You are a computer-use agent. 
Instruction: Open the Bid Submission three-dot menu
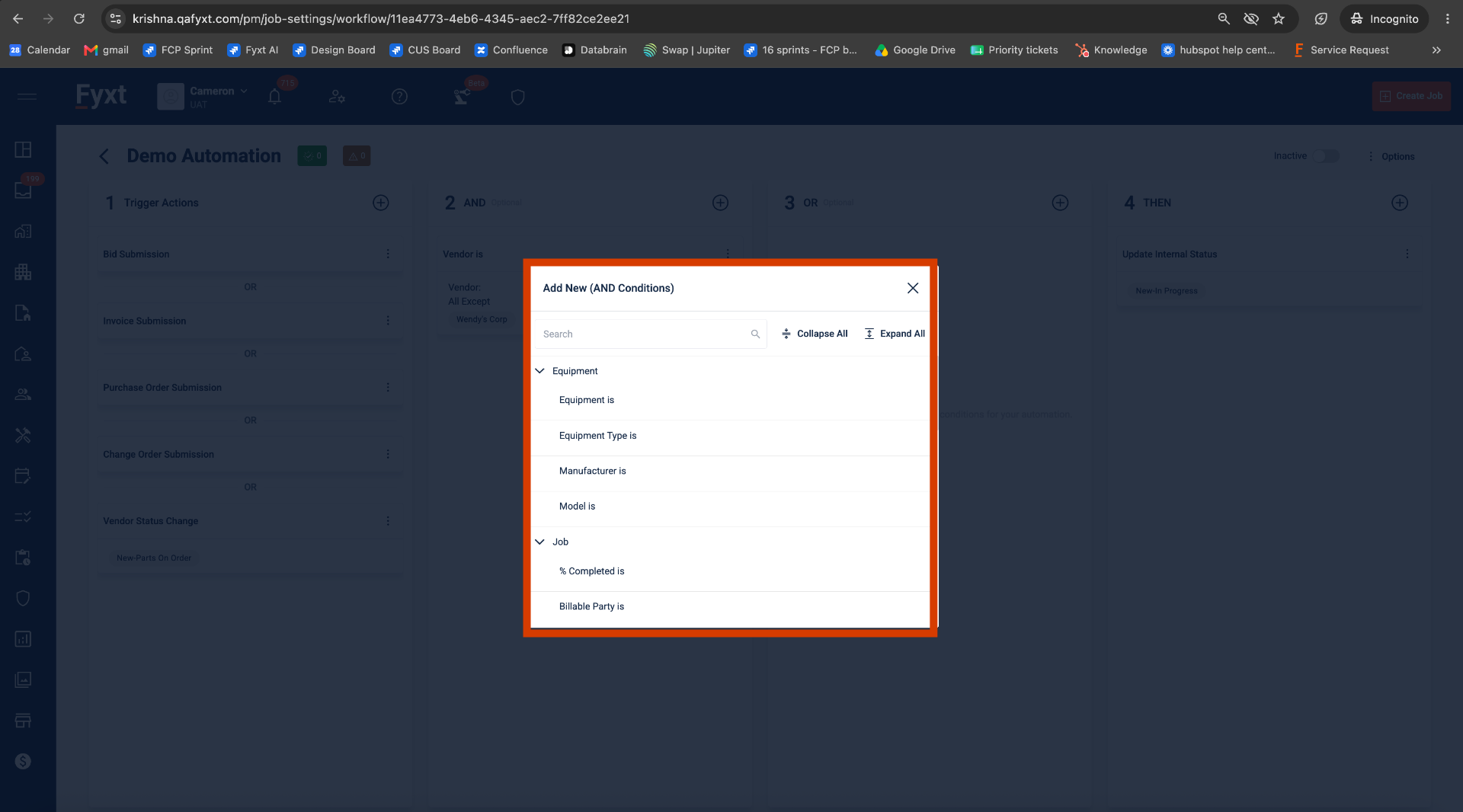pos(388,254)
